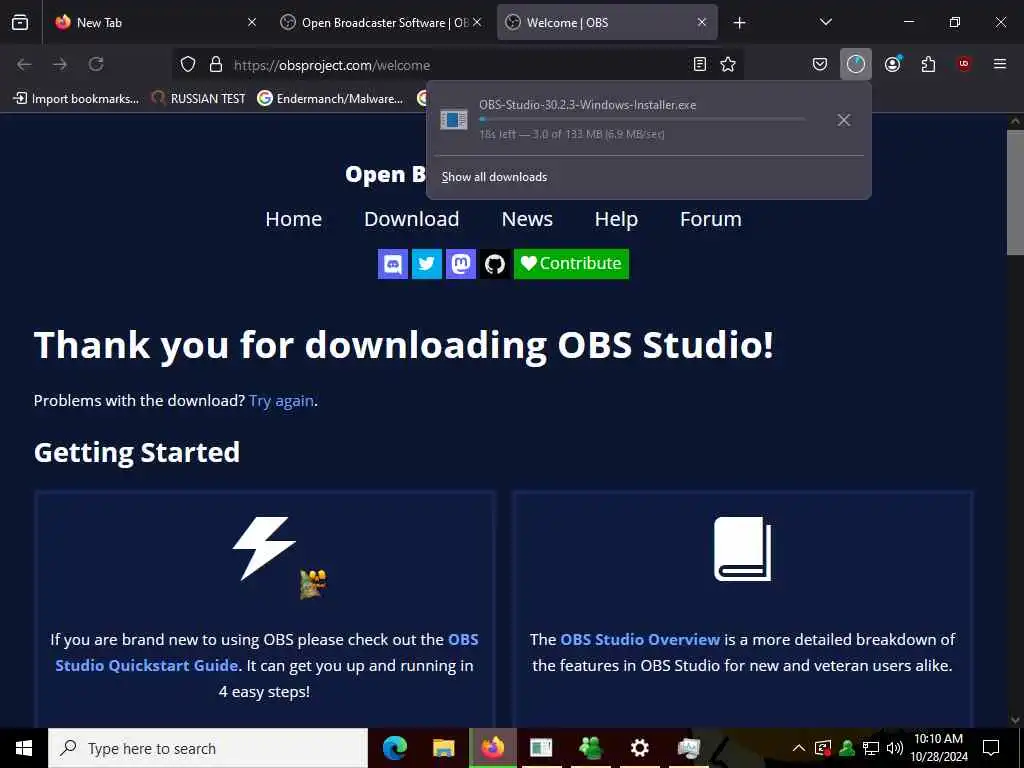Click the Try again download link

pyautogui.click(x=281, y=401)
